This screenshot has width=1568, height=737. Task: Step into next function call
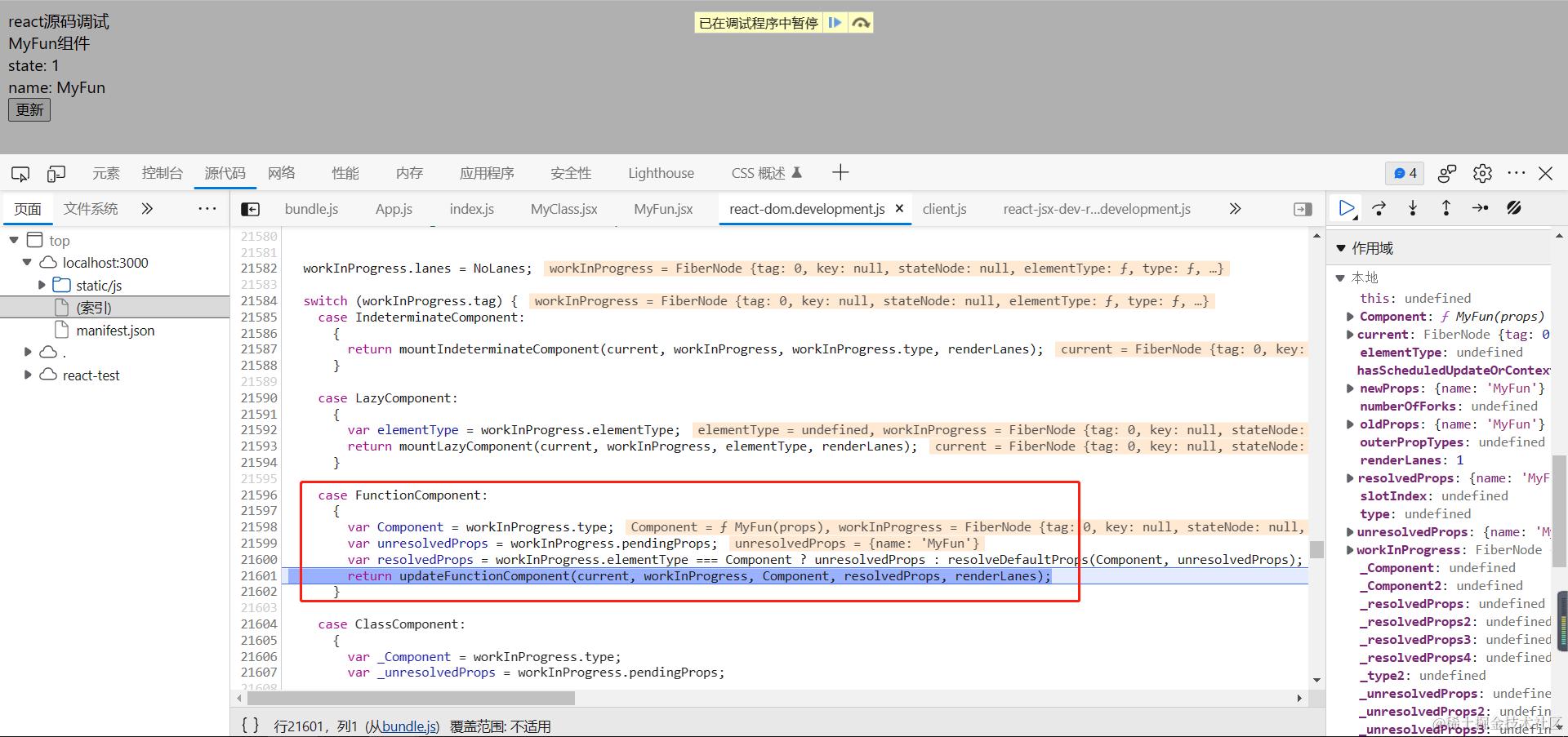[x=1413, y=208]
